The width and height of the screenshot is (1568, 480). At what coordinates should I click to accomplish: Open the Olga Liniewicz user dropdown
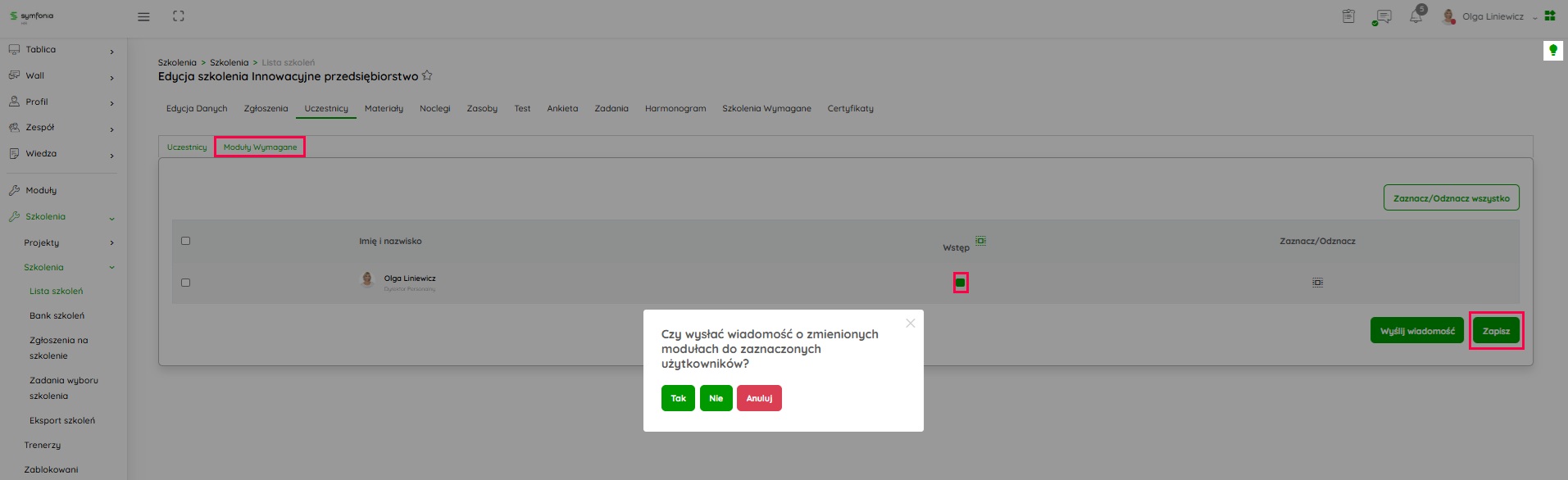click(1492, 16)
